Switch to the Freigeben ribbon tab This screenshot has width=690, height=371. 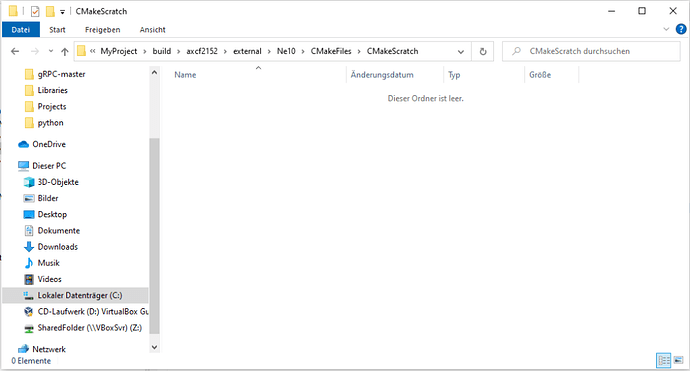(103, 29)
